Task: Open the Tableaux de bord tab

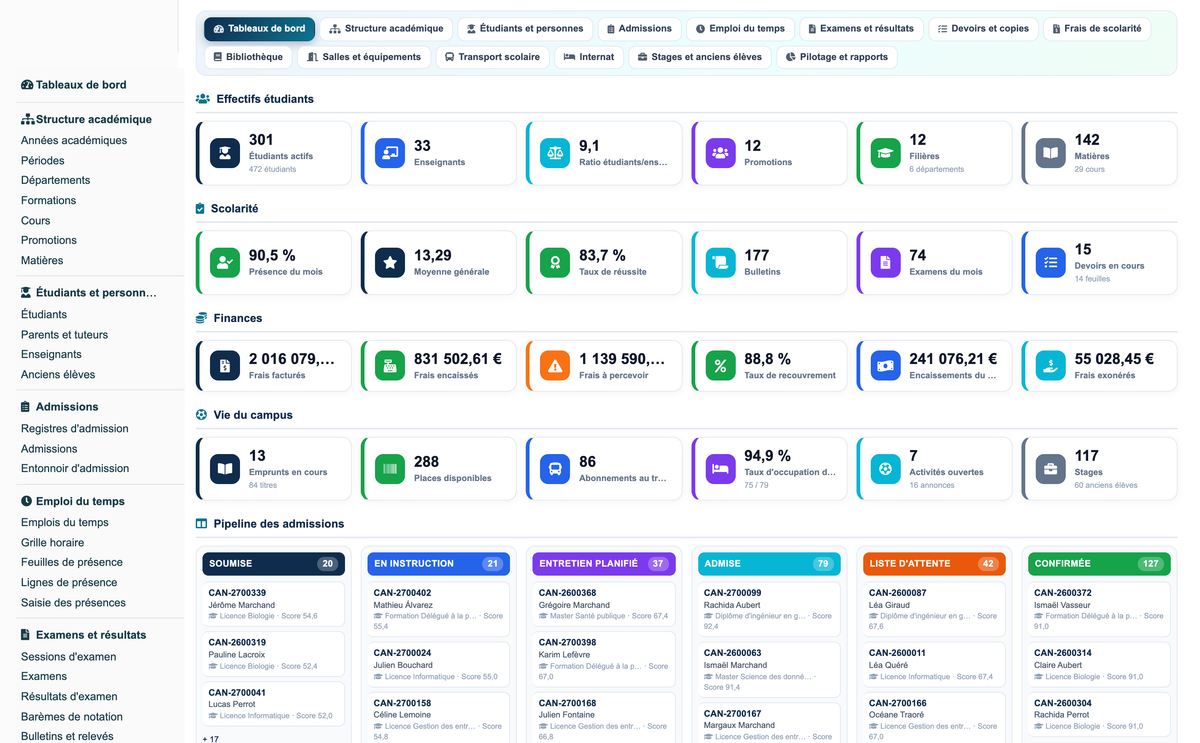Action: (260, 29)
